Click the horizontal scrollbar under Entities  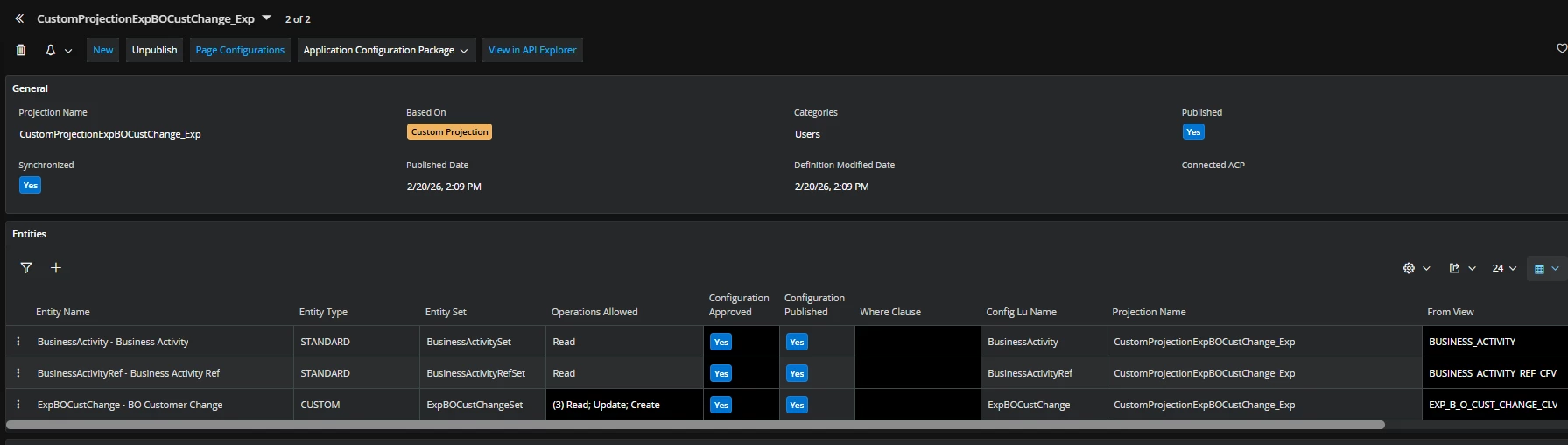[x=695, y=425]
